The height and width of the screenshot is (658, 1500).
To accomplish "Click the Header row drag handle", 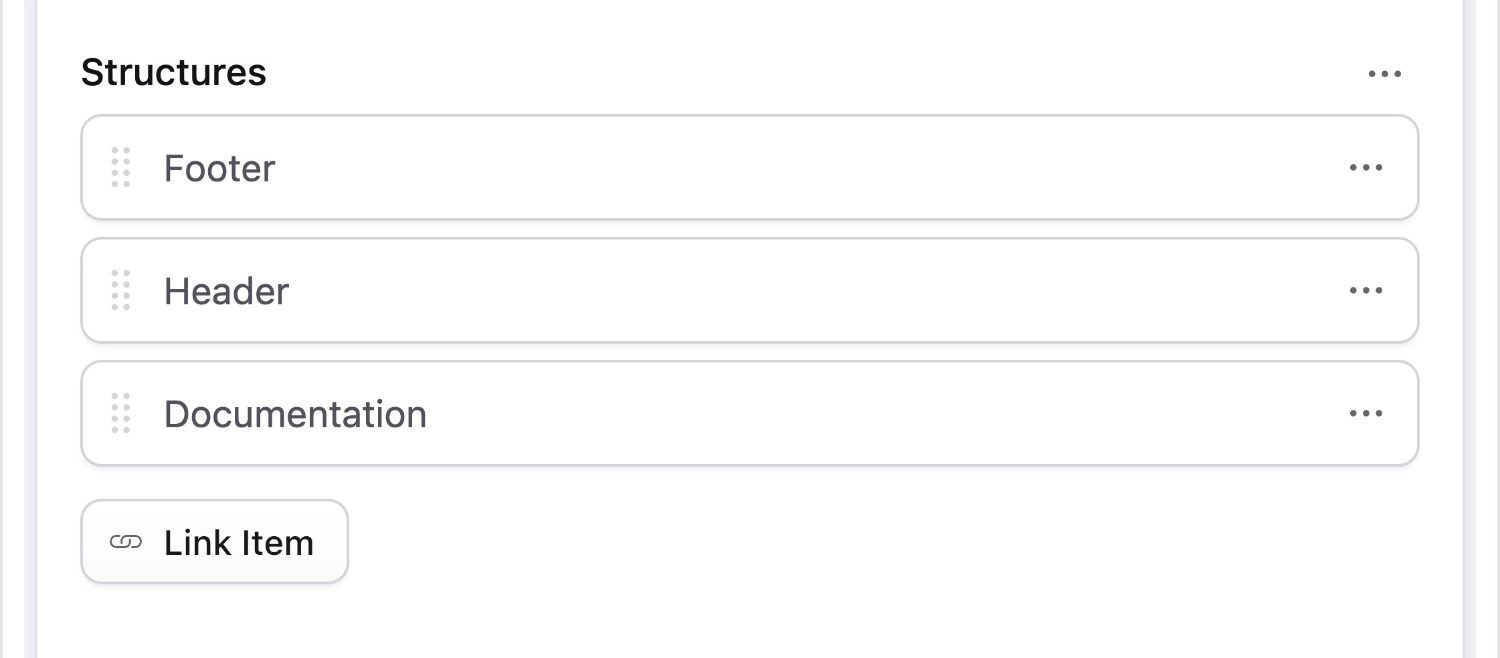I will click(121, 291).
